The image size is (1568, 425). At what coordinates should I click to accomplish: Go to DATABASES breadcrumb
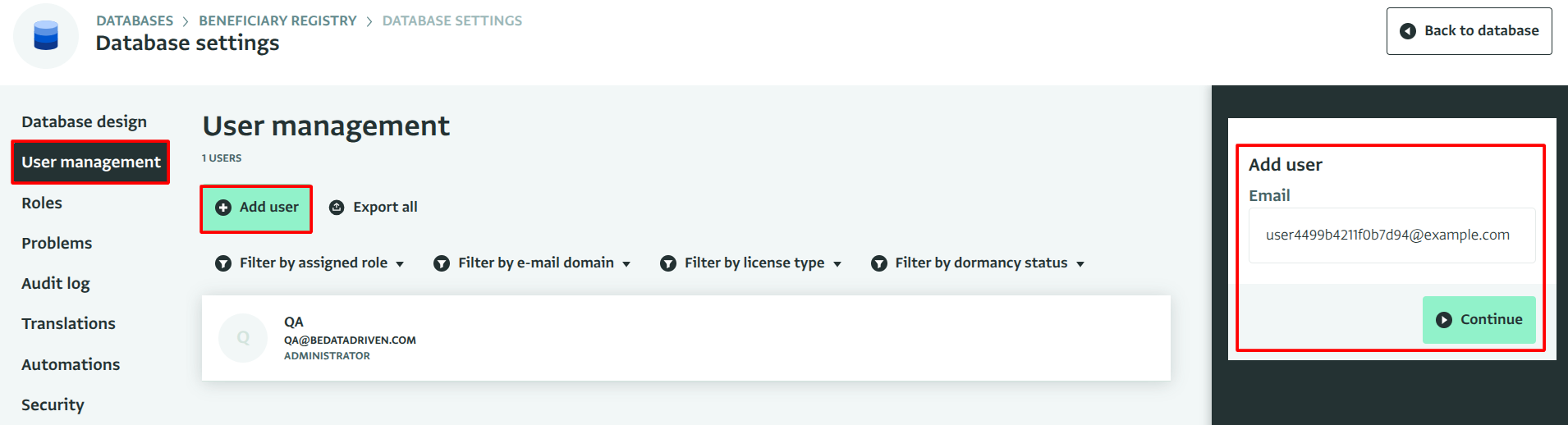coord(135,21)
